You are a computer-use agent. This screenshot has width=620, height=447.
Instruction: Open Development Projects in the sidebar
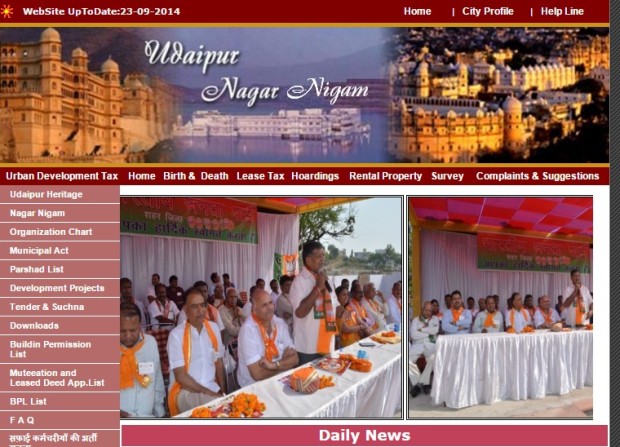coord(60,288)
